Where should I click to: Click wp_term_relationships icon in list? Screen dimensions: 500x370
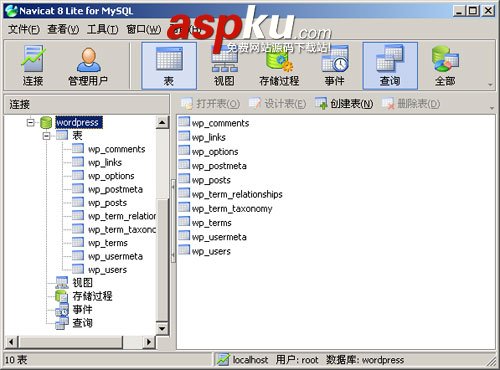[x=184, y=193]
